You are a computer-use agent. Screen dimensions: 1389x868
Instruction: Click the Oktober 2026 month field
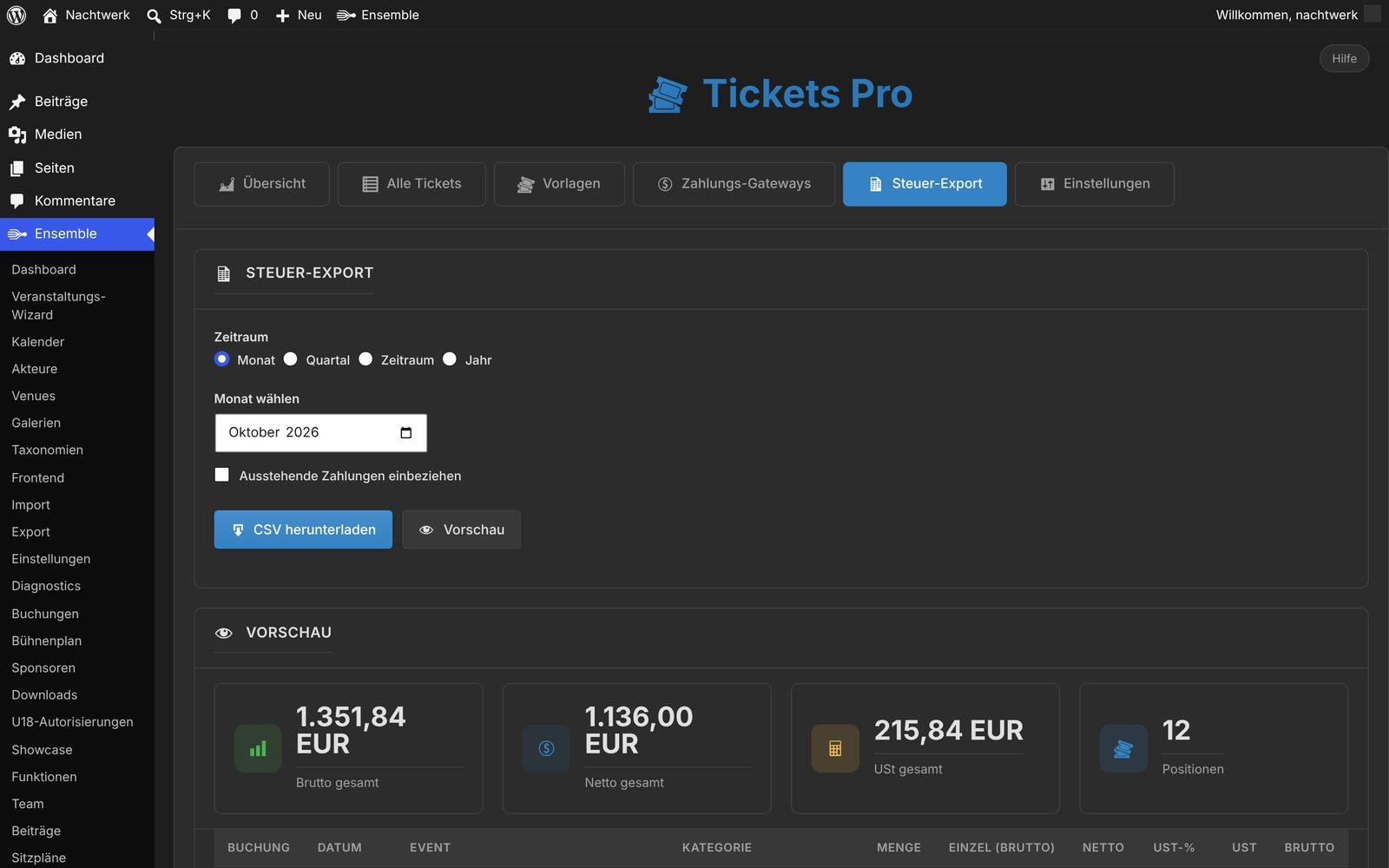click(x=320, y=432)
